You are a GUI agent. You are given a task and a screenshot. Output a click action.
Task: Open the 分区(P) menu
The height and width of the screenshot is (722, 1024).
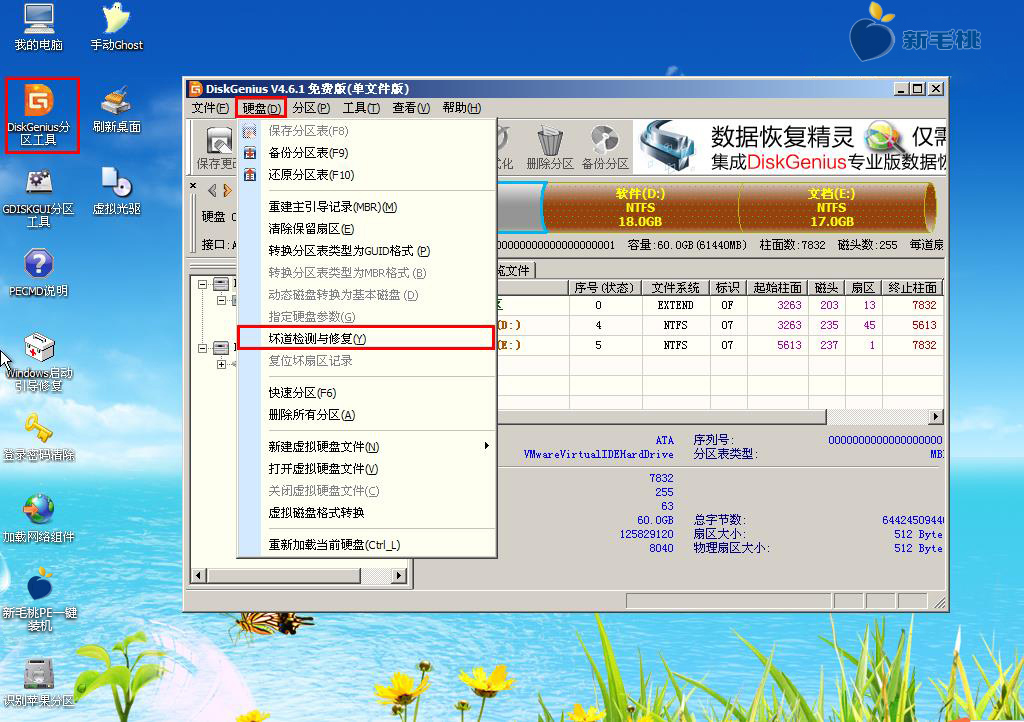311,108
